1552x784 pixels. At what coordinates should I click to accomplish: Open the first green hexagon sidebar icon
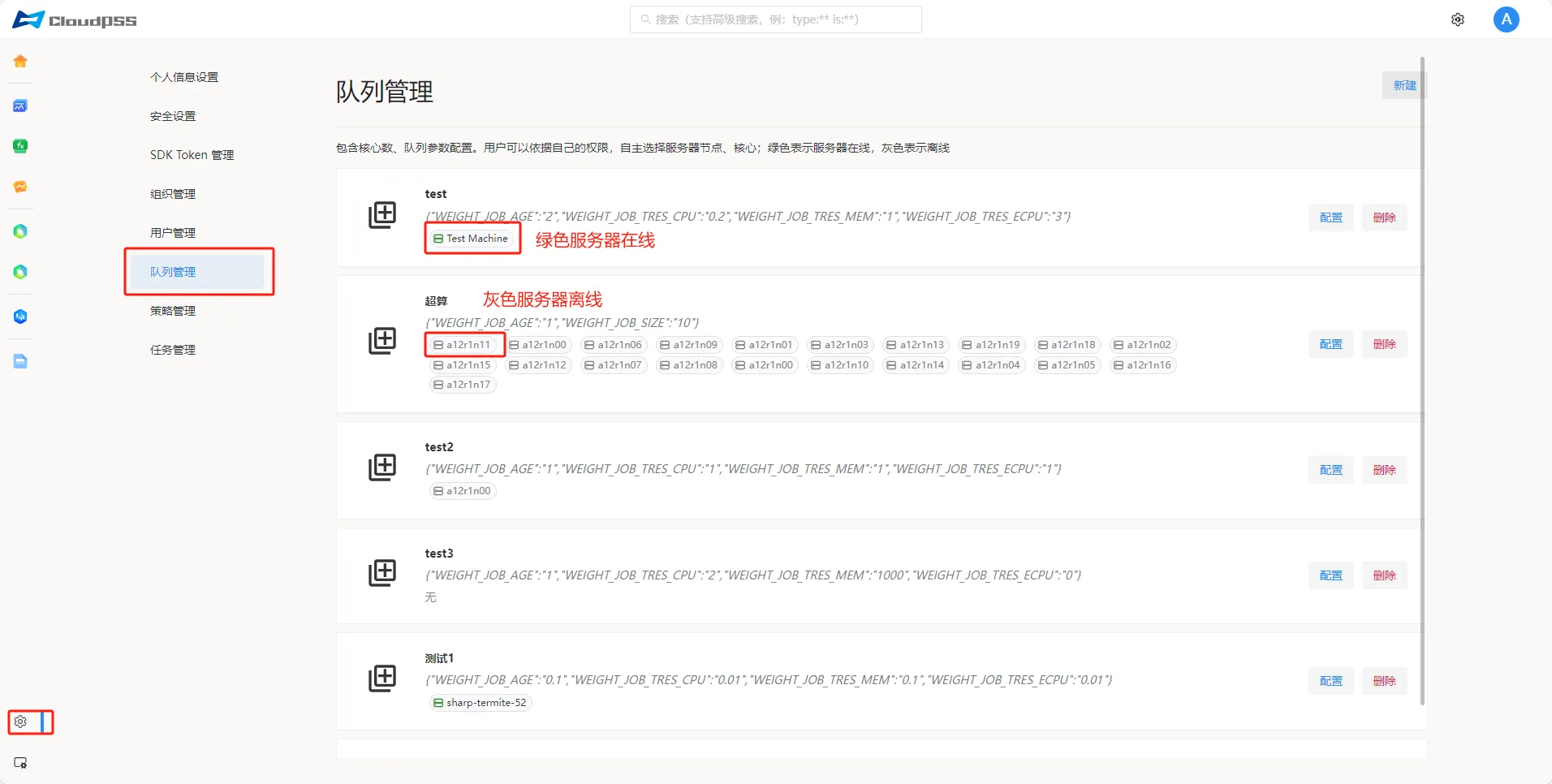20,231
